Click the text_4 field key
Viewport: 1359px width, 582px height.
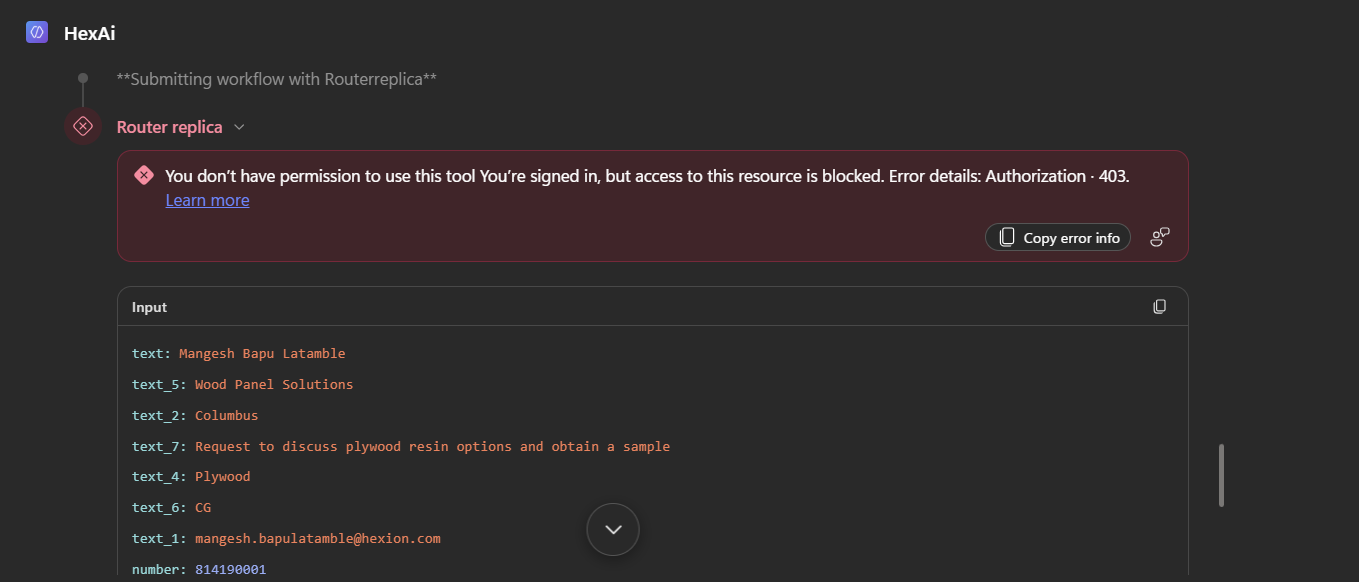click(x=159, y=476)
